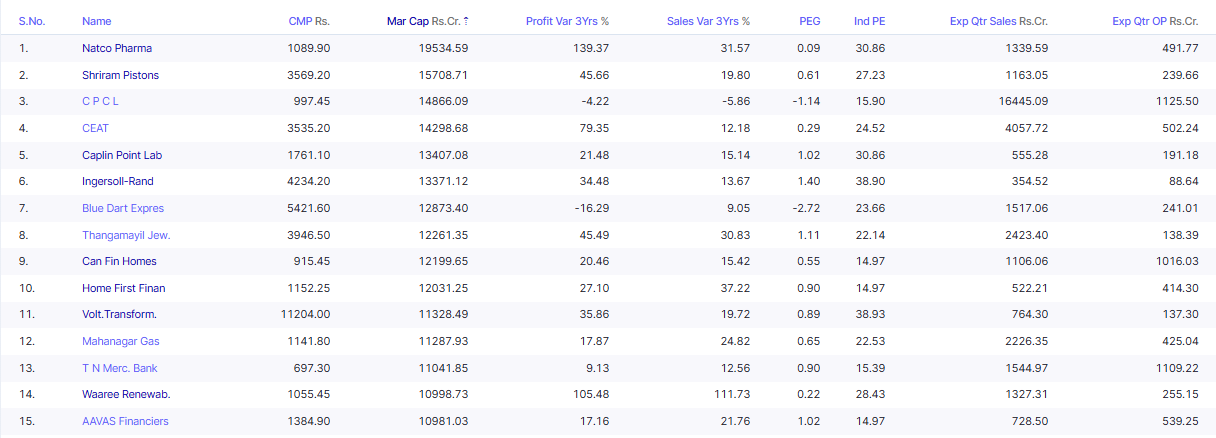
Task: Open AAVAS Financiers link
Action: (x=125, y=421)
